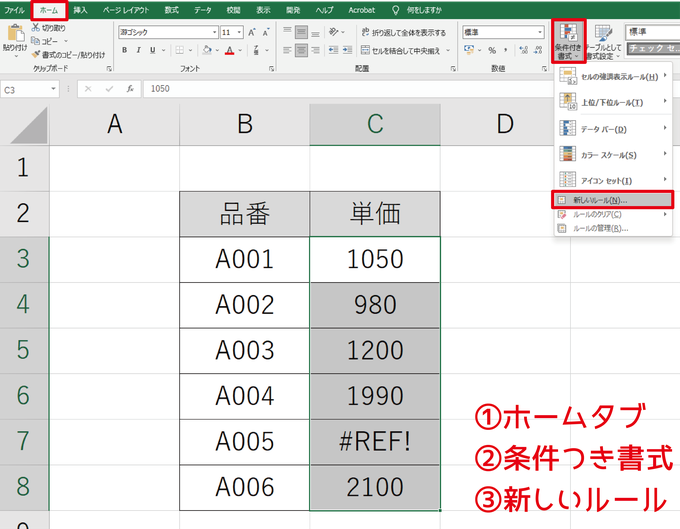
Task: Open the font name dropdown (游ゴシック)
Action: (215, 32)
